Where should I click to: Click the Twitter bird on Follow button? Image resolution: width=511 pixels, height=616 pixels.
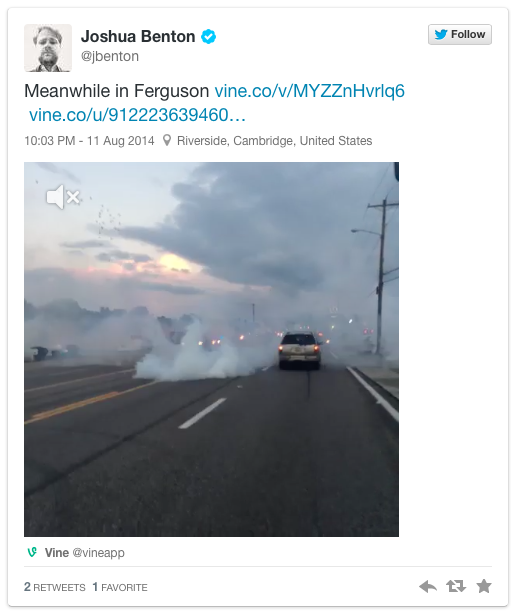441,35
